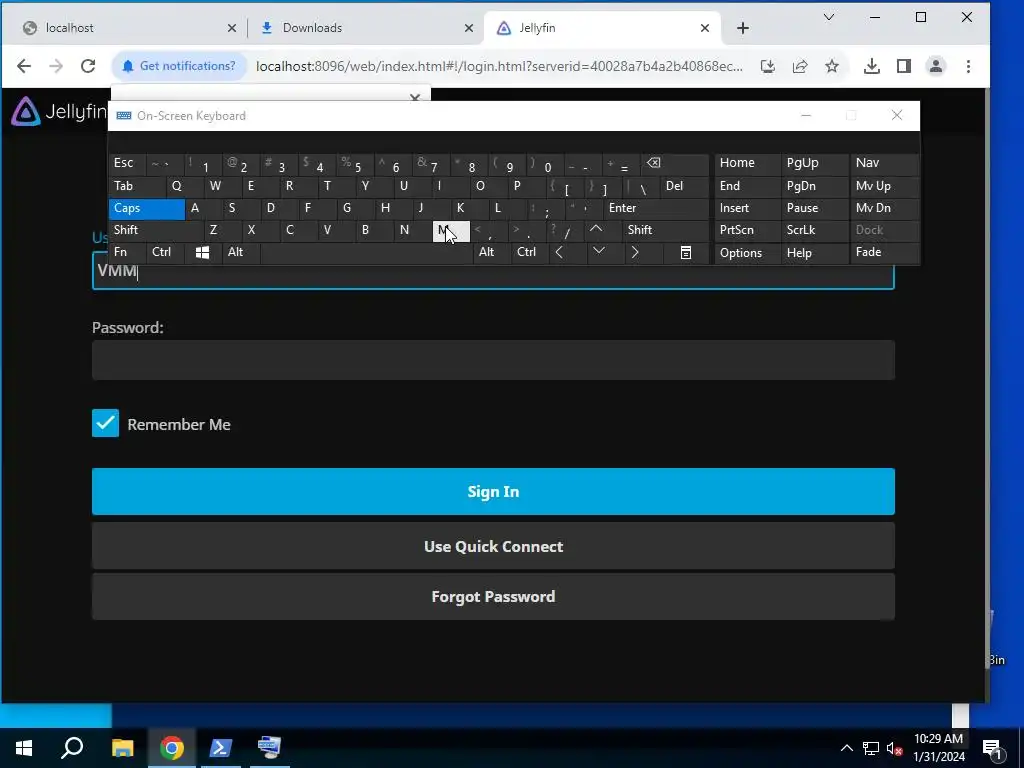Toggle the left Alt key
1024x768 pixels.
point(240,252)
